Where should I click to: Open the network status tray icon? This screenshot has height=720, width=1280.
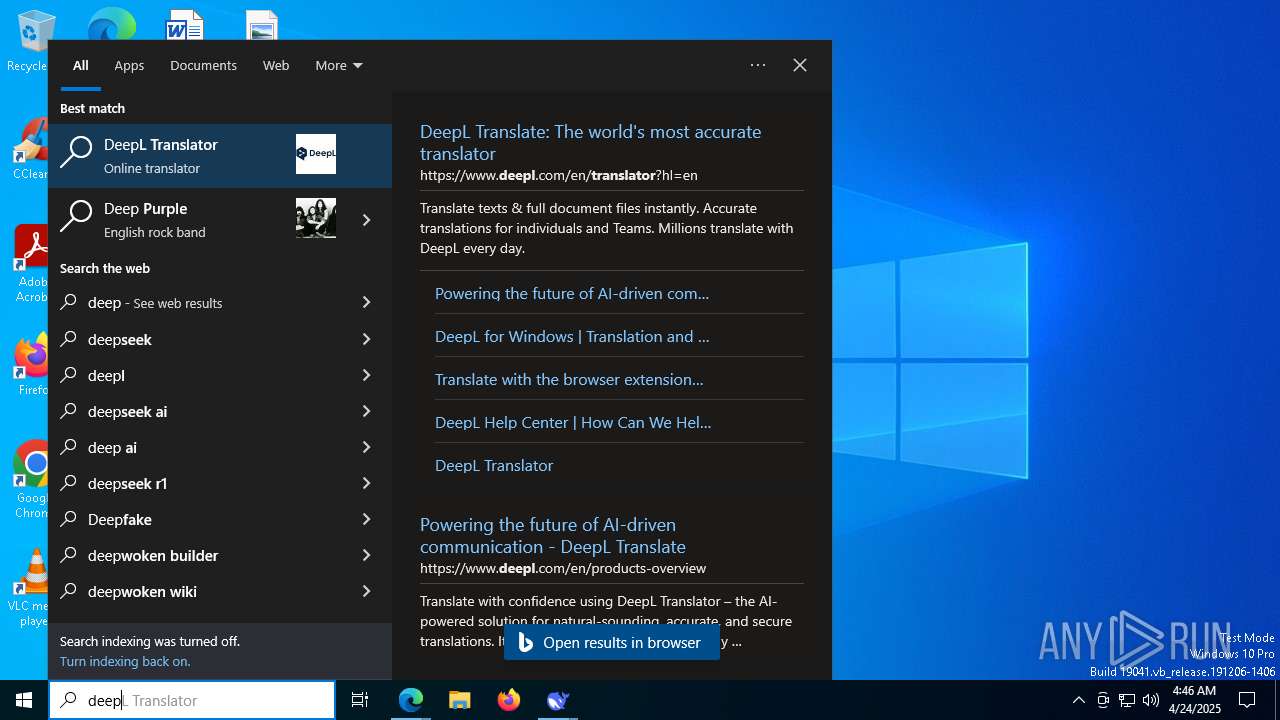(1127, 700)
